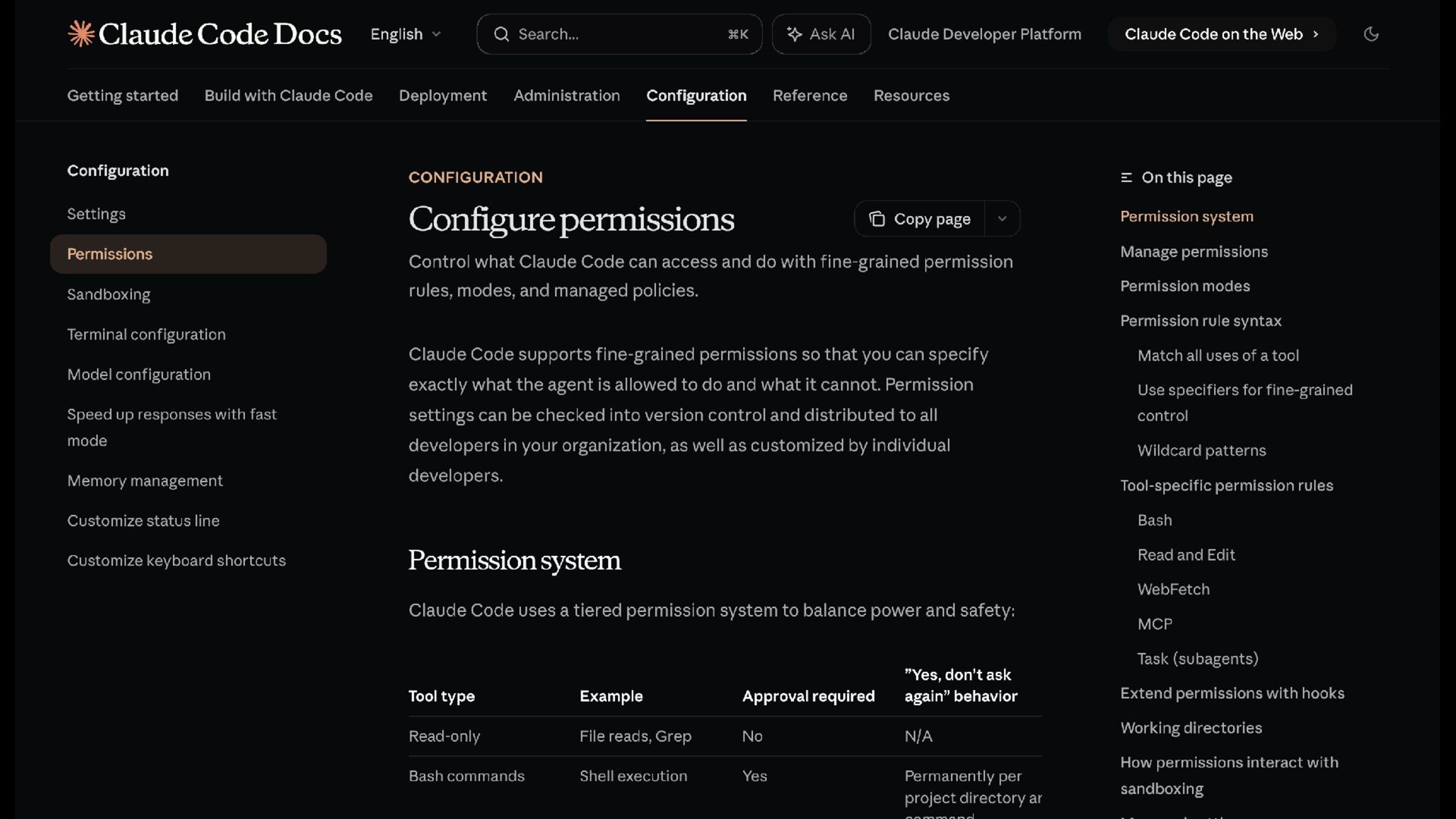Jump to Tool-specific permission rules
1456x819 pixels.
coord(1226,485)
